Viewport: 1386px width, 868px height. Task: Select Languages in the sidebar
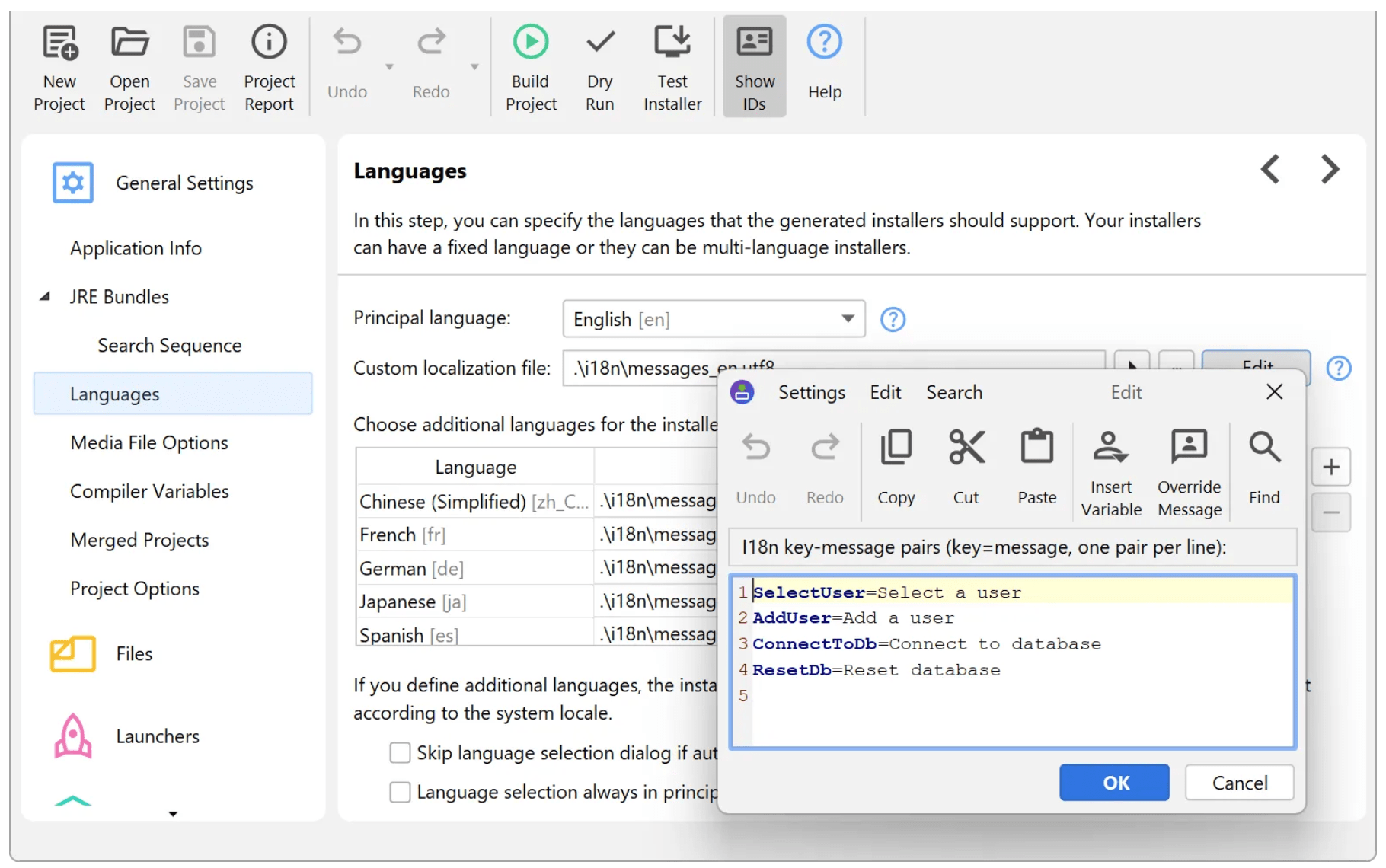[174, 394]
